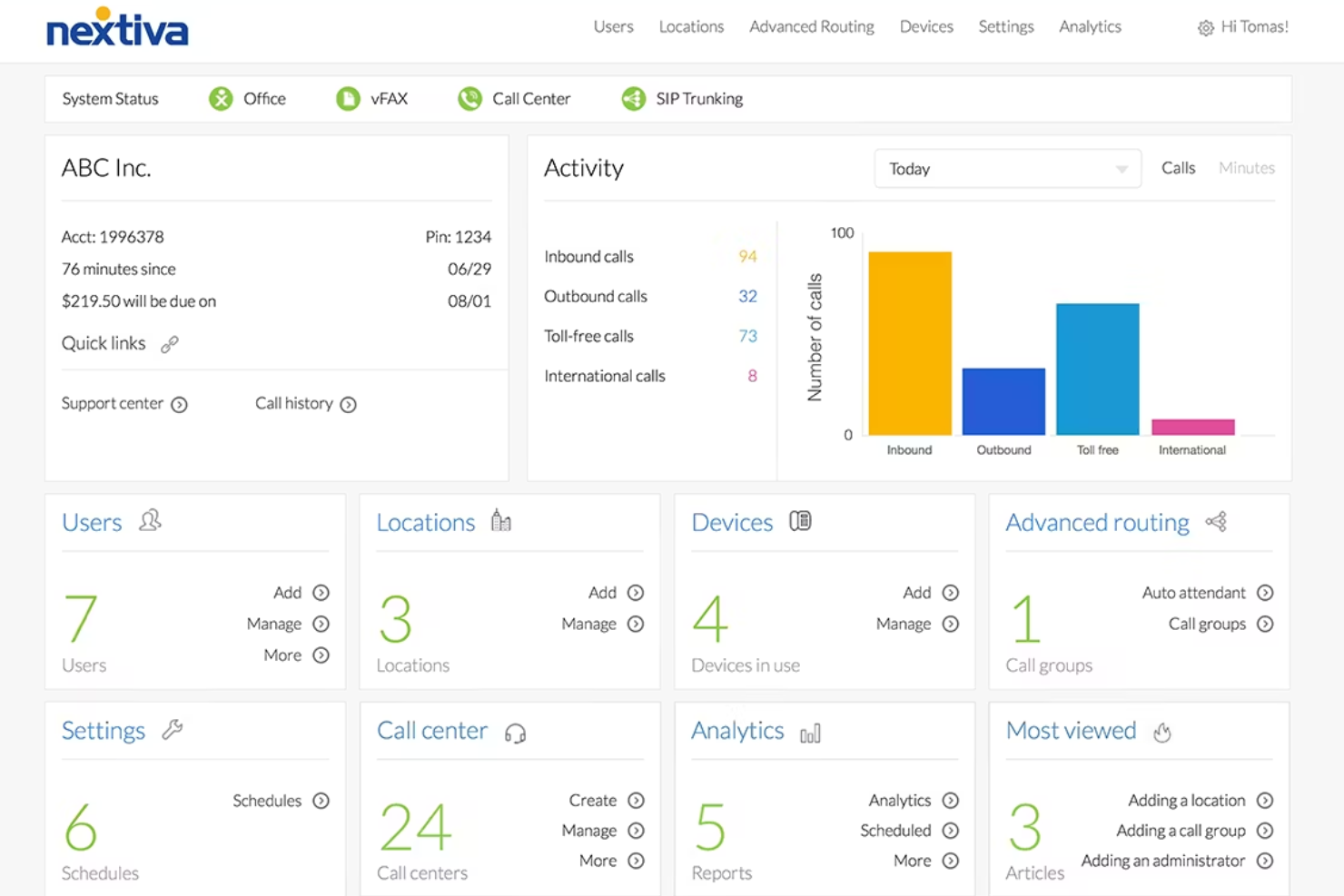Click More in the Call center card
Image resolution: width=1344 pixels, height=896 pixels.
(x=598, y=861)
